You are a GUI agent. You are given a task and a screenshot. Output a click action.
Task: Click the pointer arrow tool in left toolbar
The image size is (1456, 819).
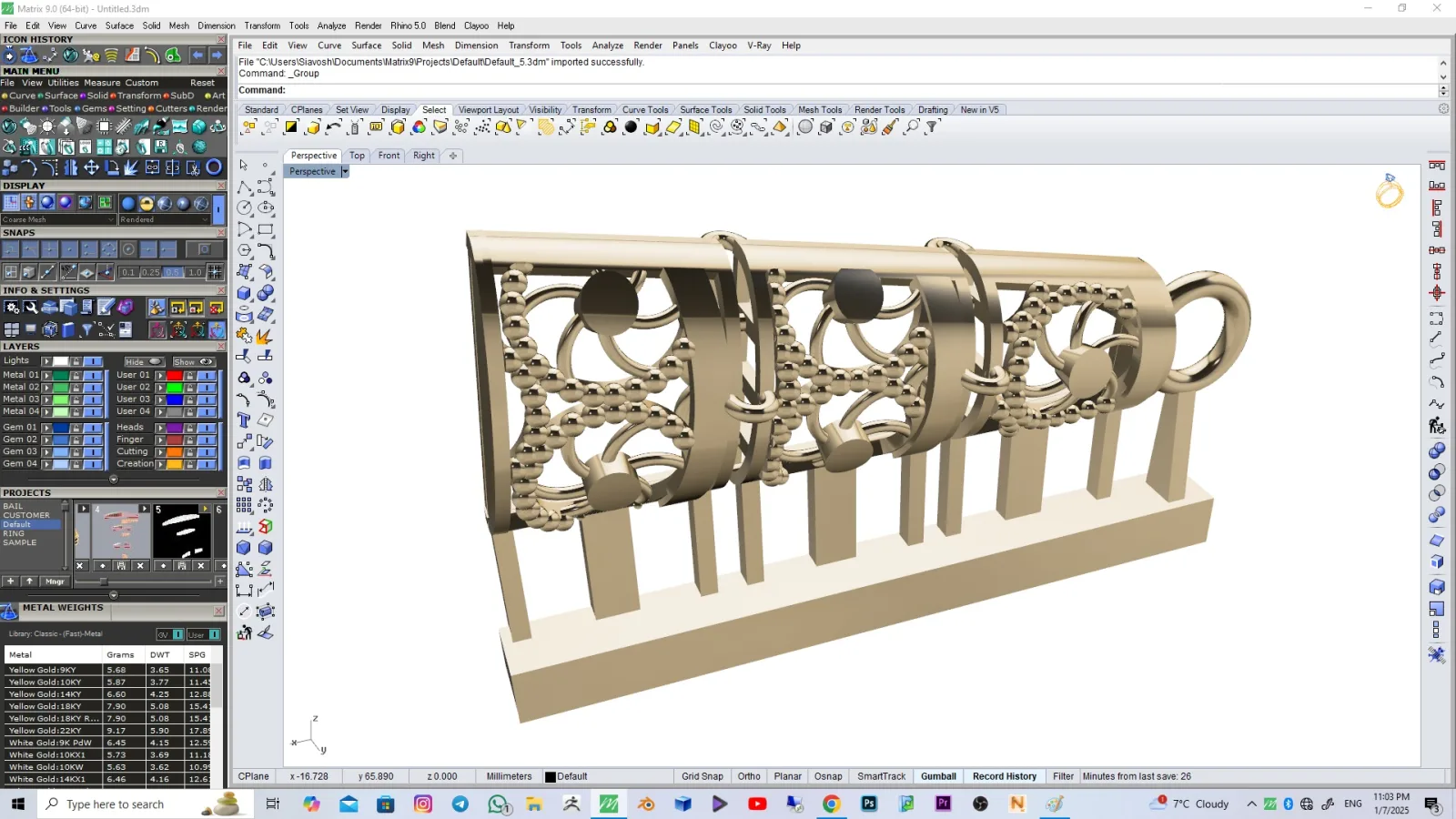tap(244, 165)
